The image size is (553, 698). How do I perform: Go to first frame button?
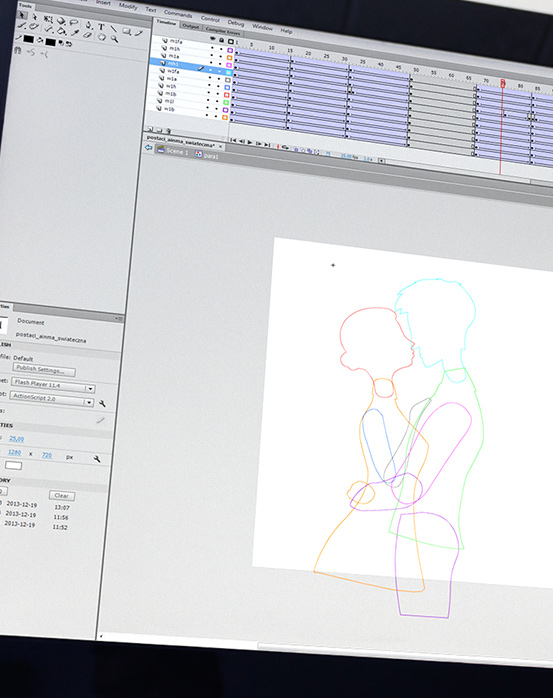pos(233,140)
